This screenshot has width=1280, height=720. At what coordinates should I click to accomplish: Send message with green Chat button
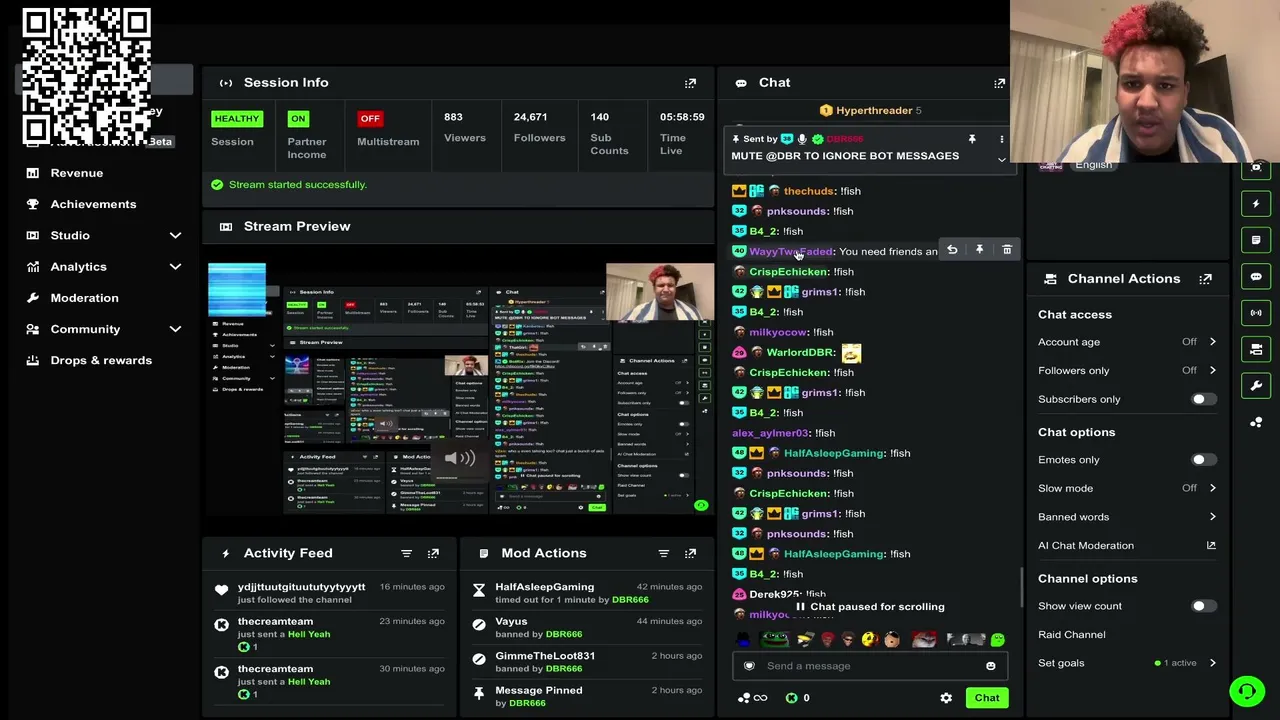[987, 698]
